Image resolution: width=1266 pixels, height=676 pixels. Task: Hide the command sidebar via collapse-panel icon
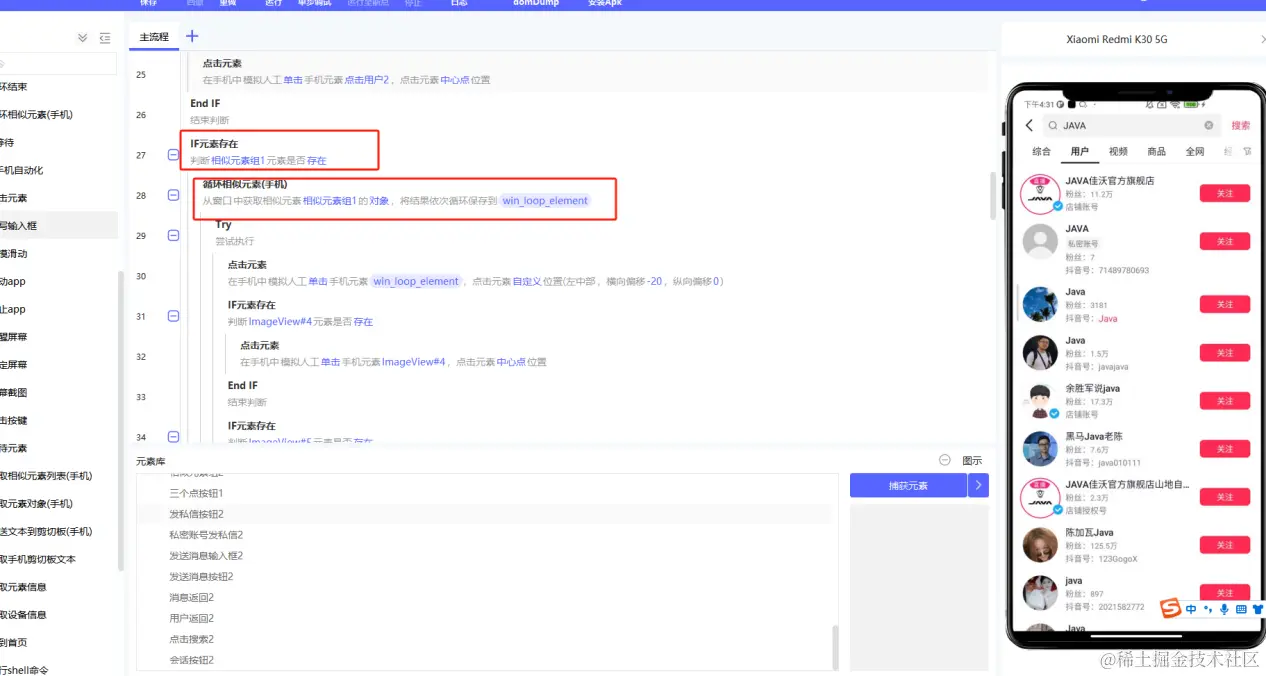105,38
